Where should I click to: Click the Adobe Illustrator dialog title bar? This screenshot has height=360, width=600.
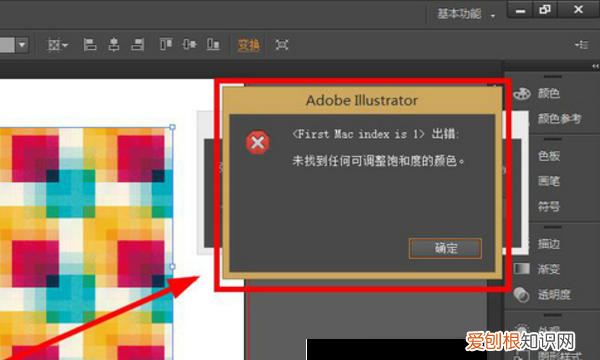pos(362,100)
